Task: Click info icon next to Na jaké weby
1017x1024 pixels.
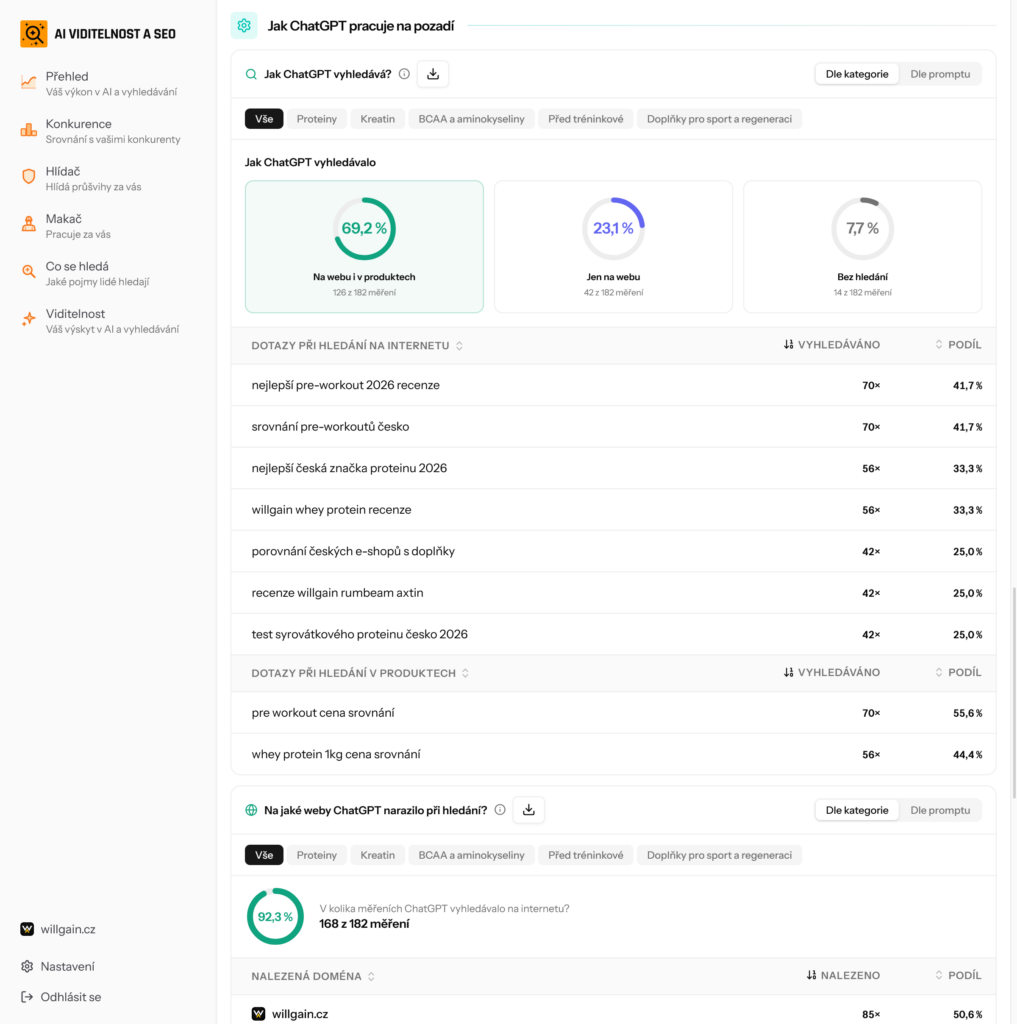Action: click(500, 810)
